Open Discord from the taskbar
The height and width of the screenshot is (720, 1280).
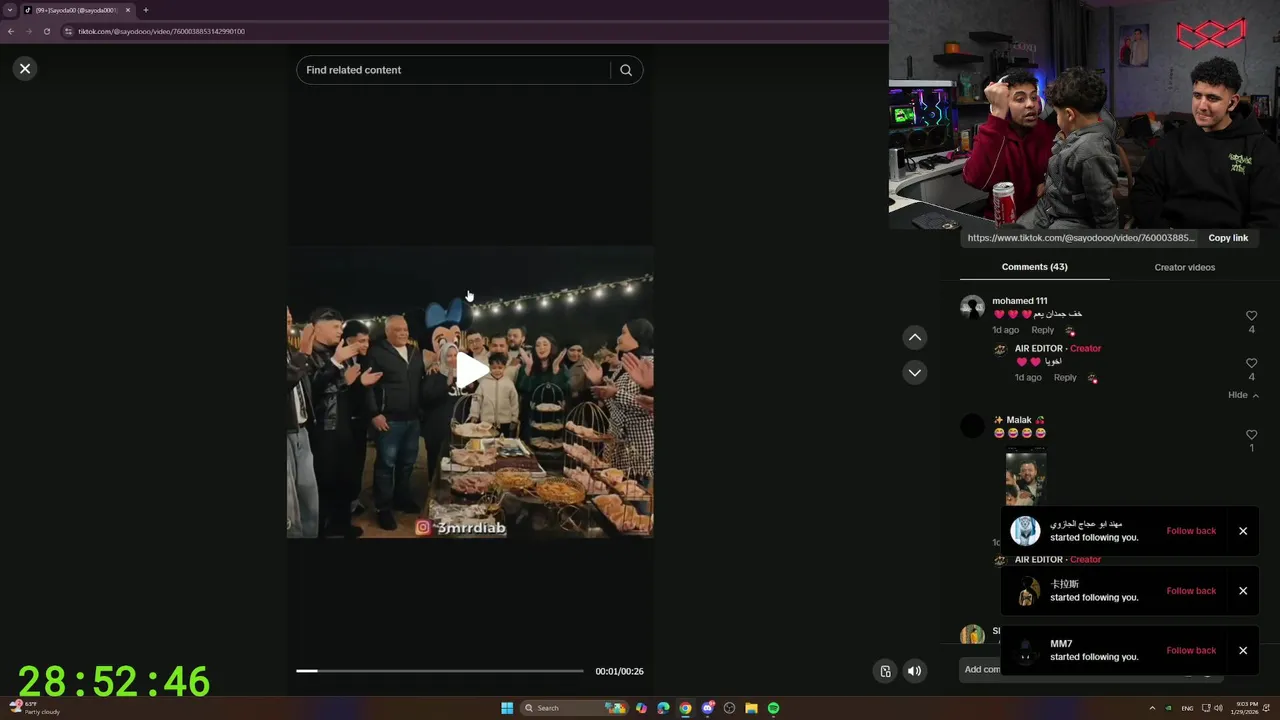click(x=708, y=708)
